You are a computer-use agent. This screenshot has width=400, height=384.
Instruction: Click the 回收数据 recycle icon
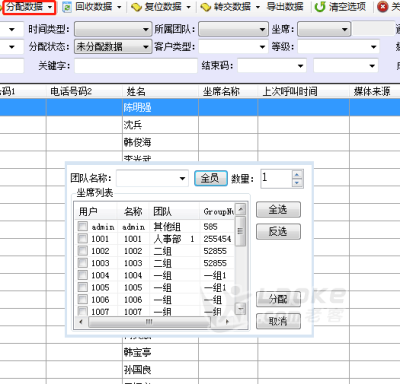67,7
